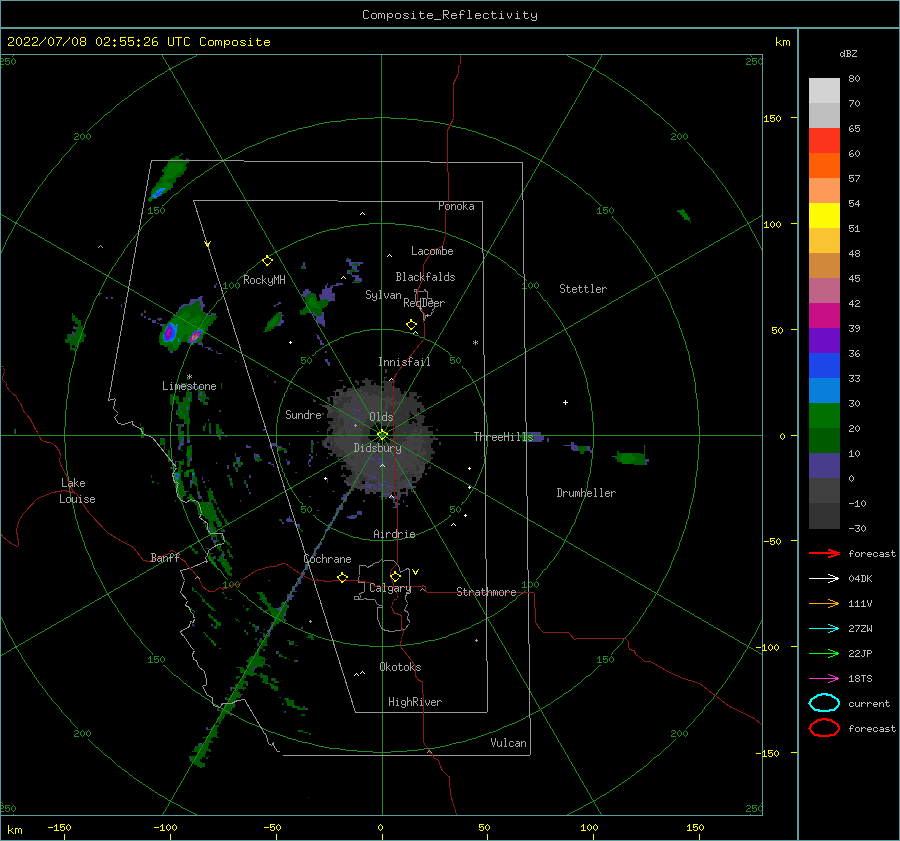Click the Lake Louise label
The image size is (900, 841).
pos(77,491)
